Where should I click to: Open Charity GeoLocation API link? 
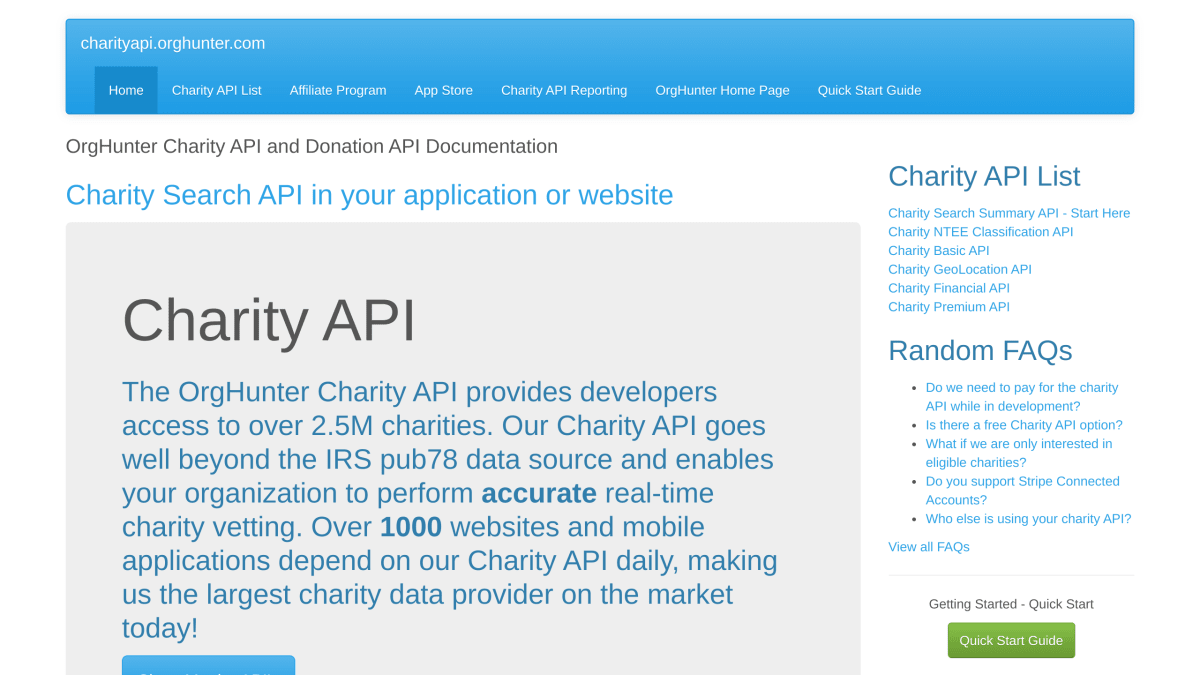tap(959, 269)
